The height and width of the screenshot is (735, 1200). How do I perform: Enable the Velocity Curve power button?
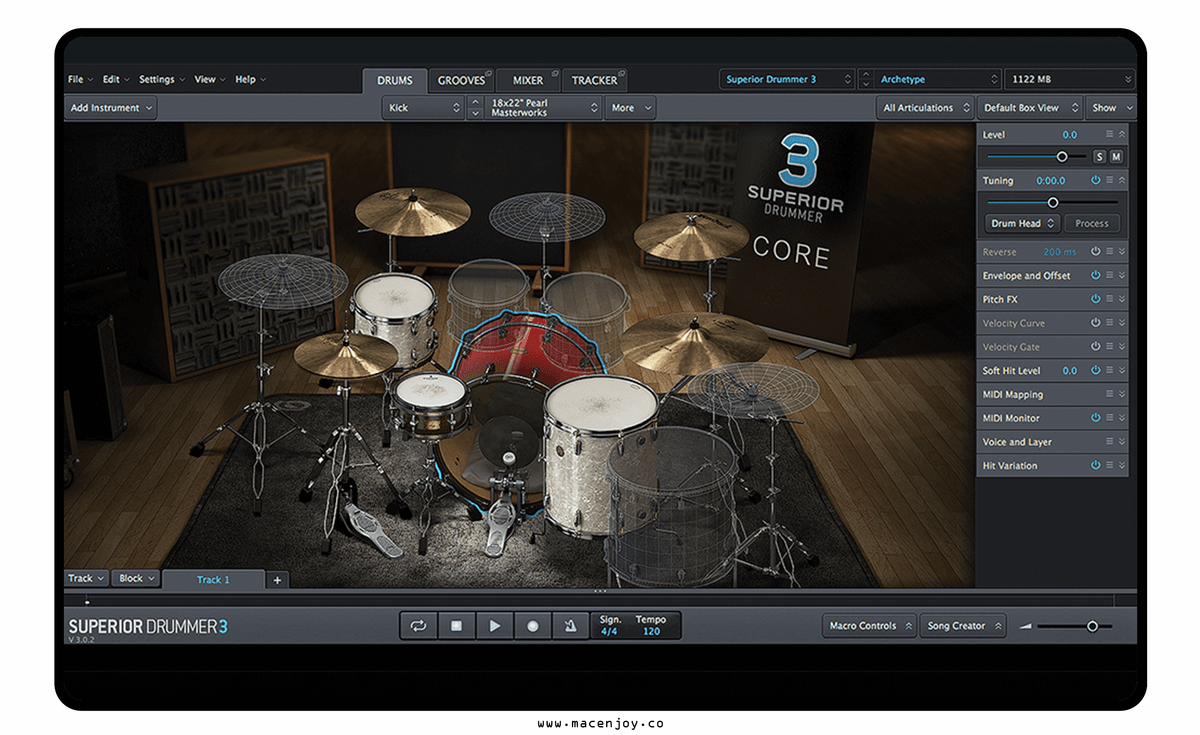tap(1096, 323)
